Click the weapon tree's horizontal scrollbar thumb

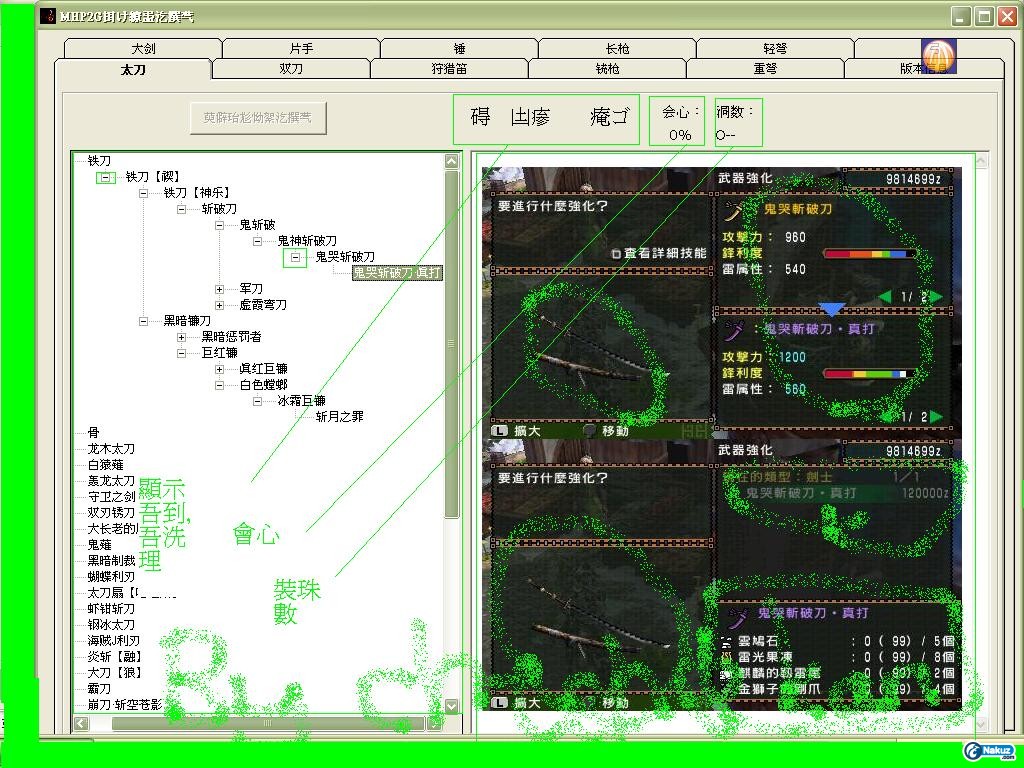coord(268,724)
